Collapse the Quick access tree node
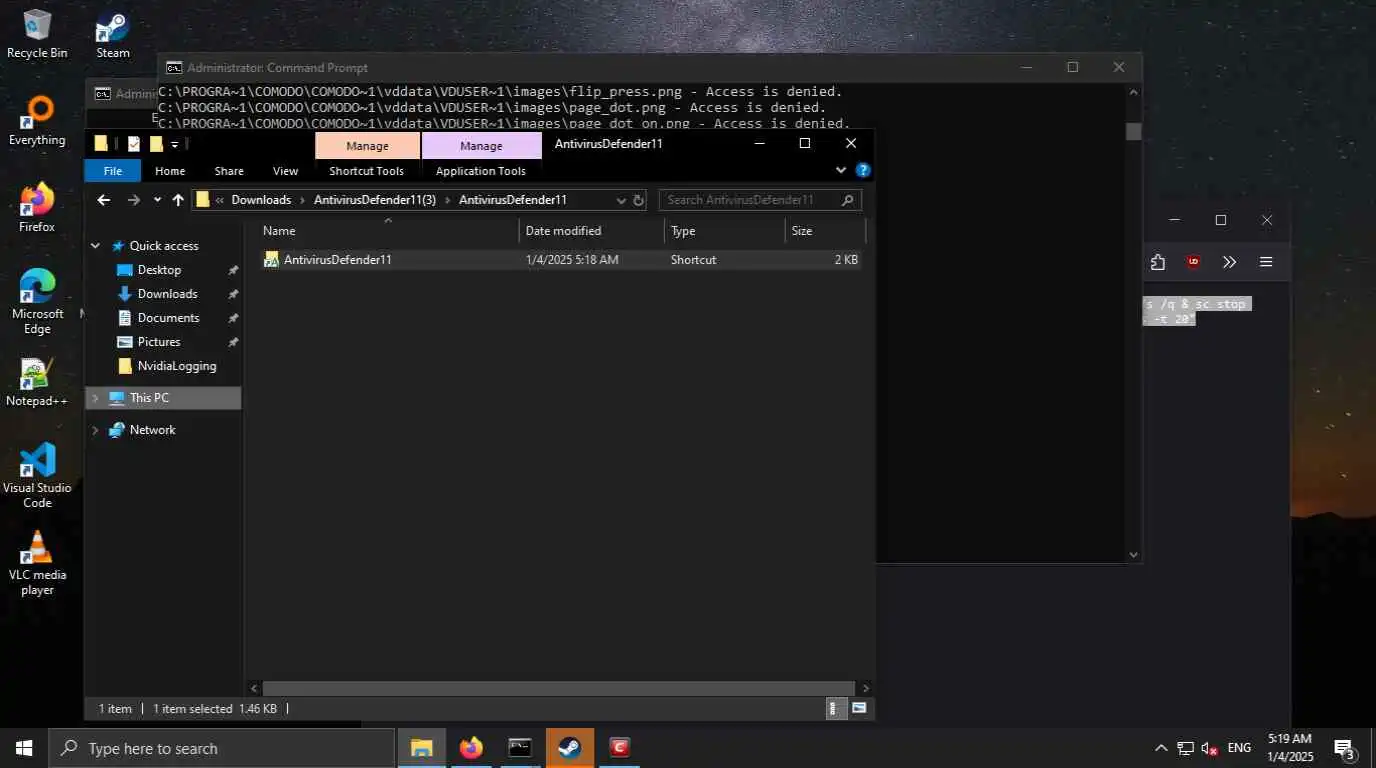Screen dimensions: 1376x768 coord(96,246)
